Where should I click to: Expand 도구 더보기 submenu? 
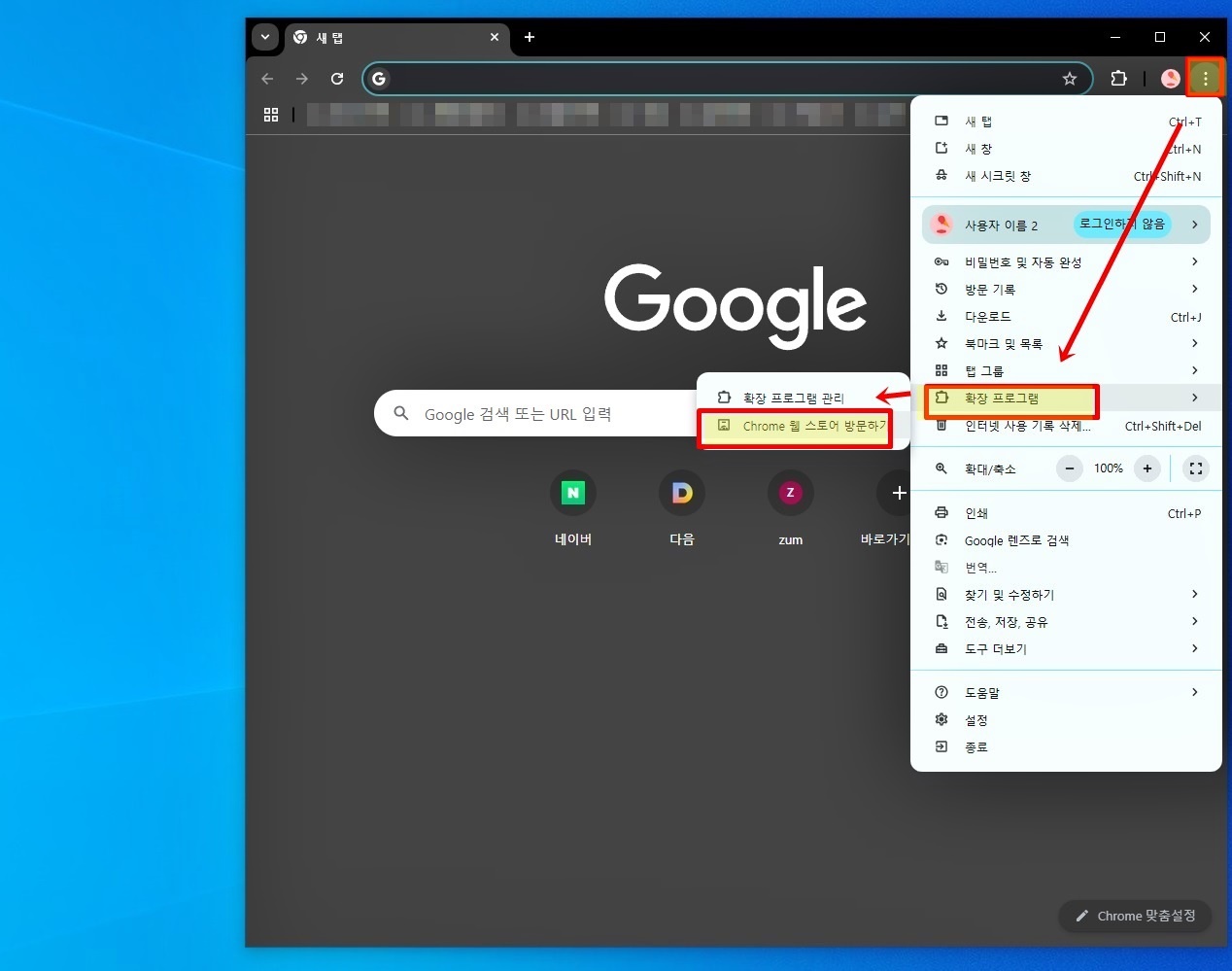(x=1066, y=649)
